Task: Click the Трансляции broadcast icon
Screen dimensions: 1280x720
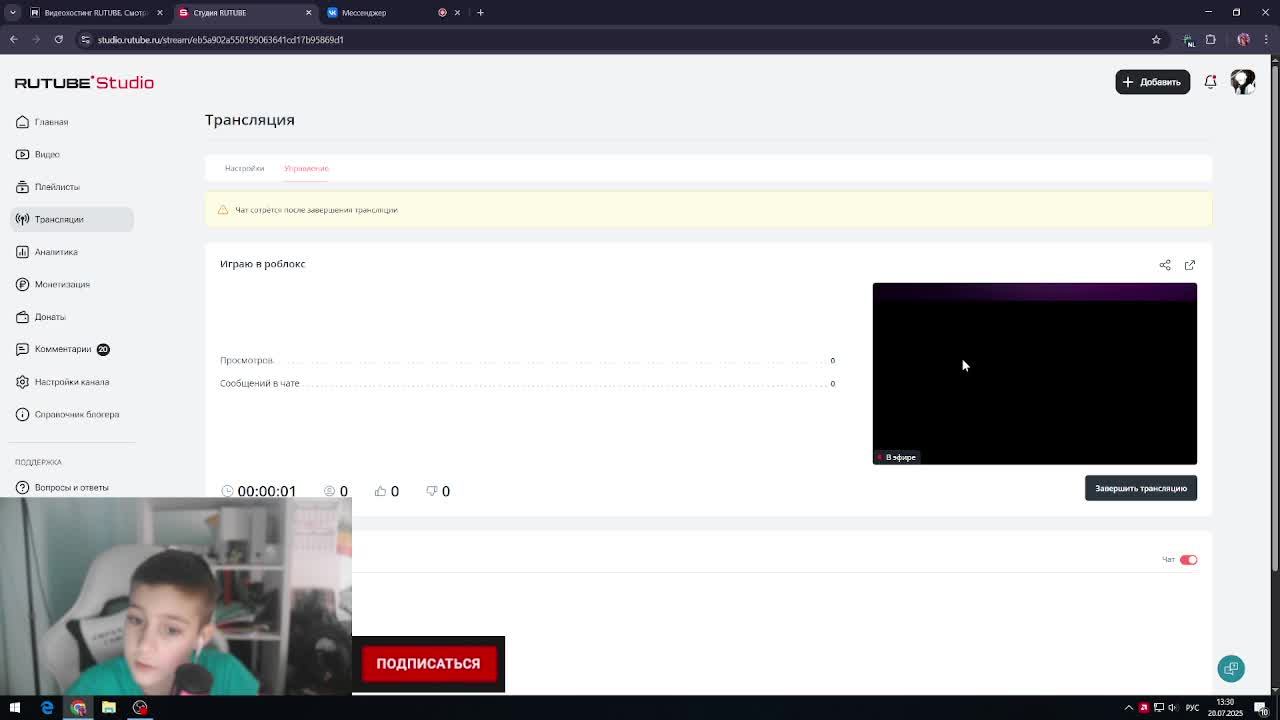Action: [x=22, y=219]
